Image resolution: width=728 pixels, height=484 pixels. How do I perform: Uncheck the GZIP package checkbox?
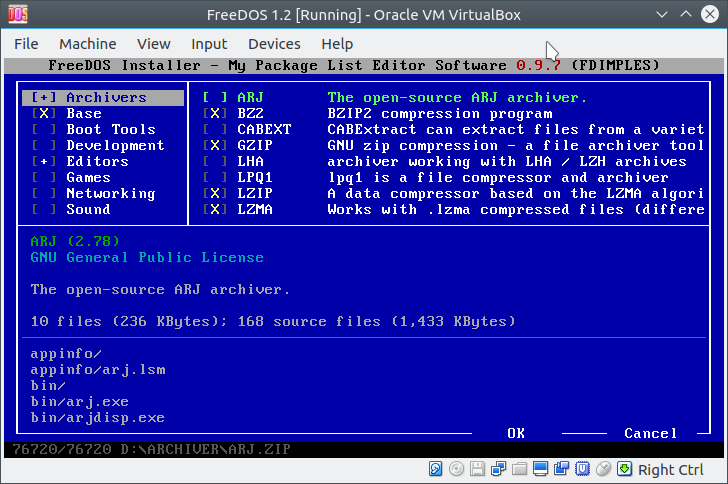pyautogui.click(x=215, y=145)
